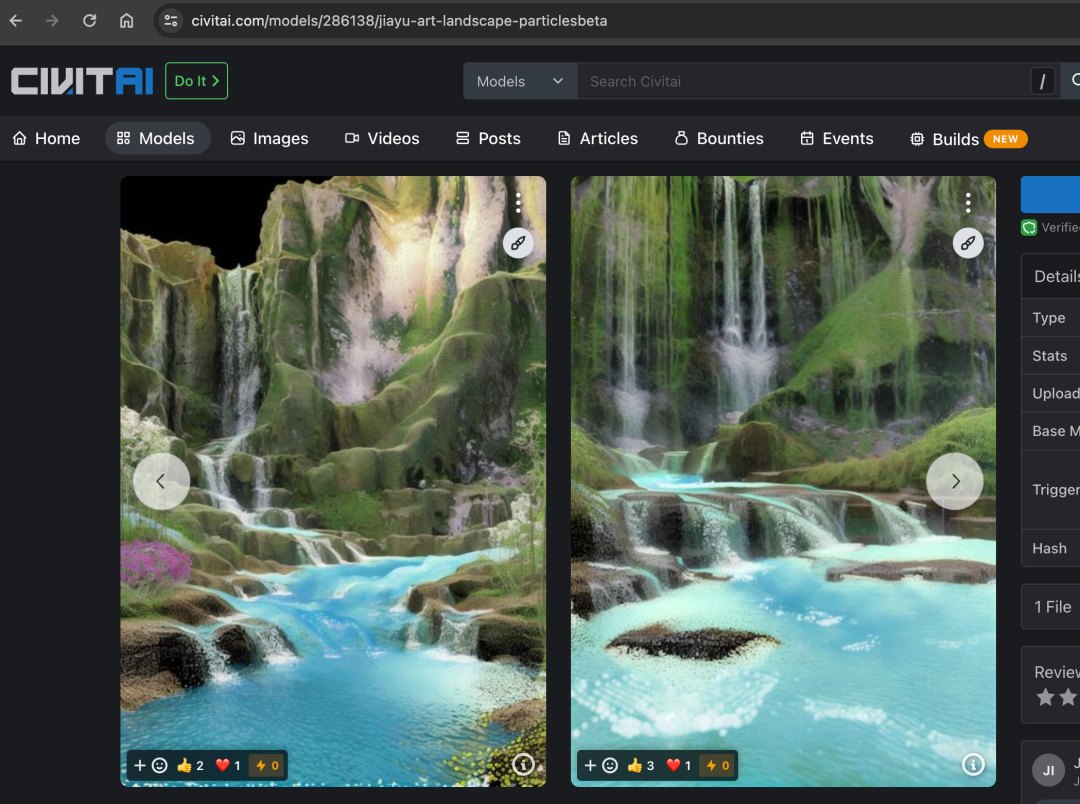Heart the right image with 1 heart
The height and width of the screenshot is (804, 1080).
[x=678, y=765]
